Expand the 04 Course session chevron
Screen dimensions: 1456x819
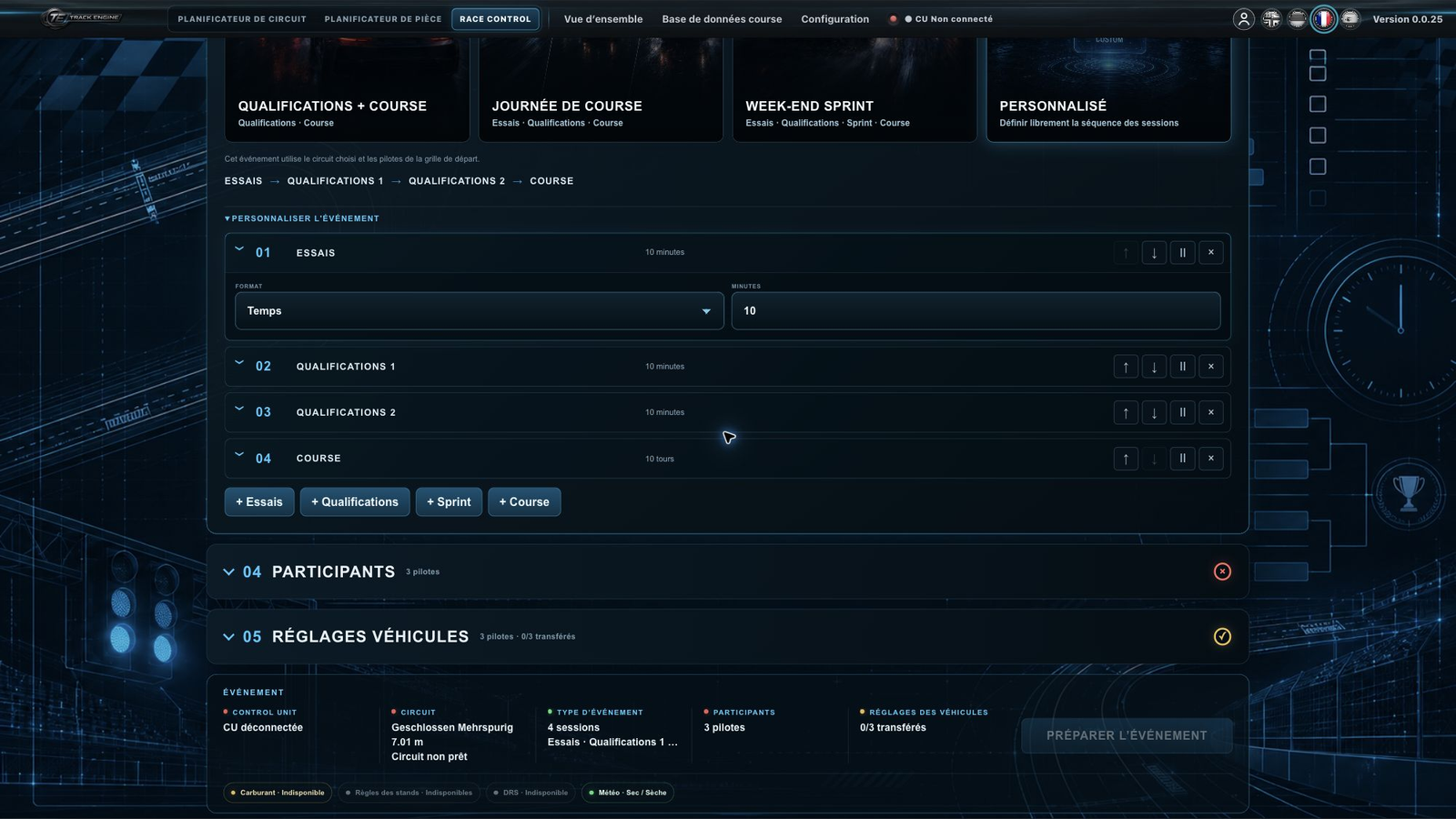coord(239,454)
